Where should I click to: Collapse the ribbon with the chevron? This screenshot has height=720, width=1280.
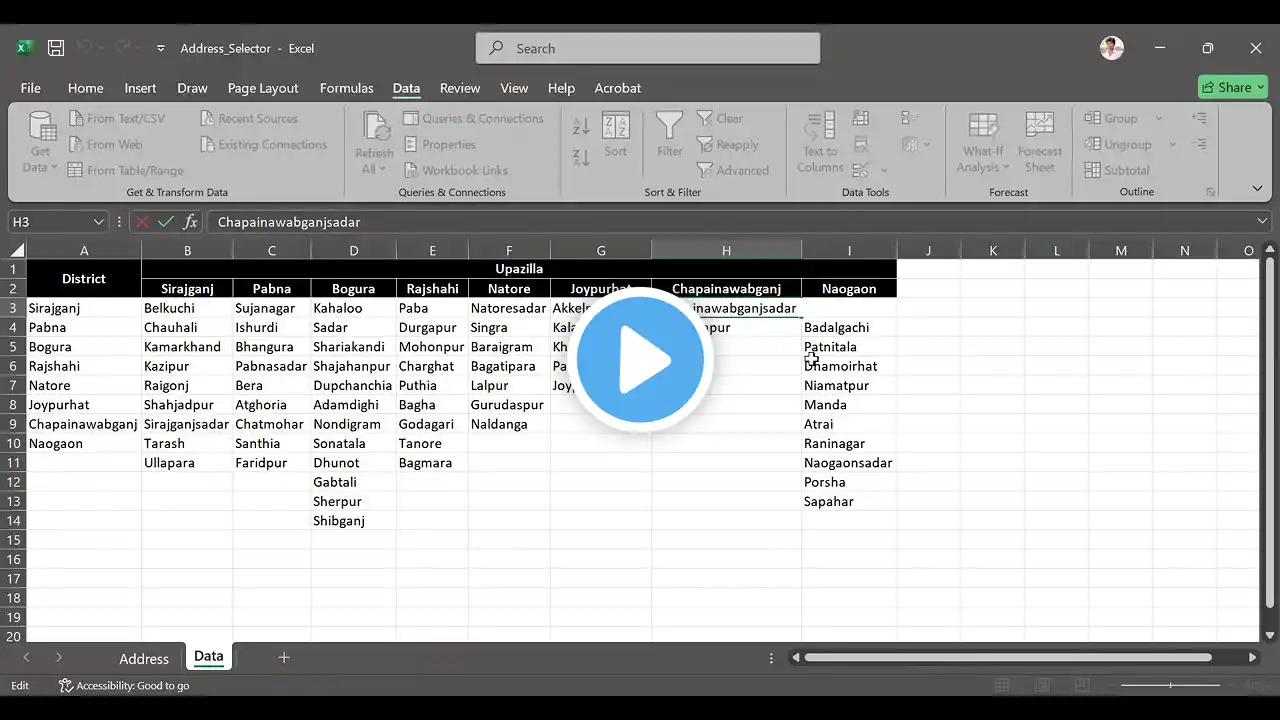point(1257,188)
